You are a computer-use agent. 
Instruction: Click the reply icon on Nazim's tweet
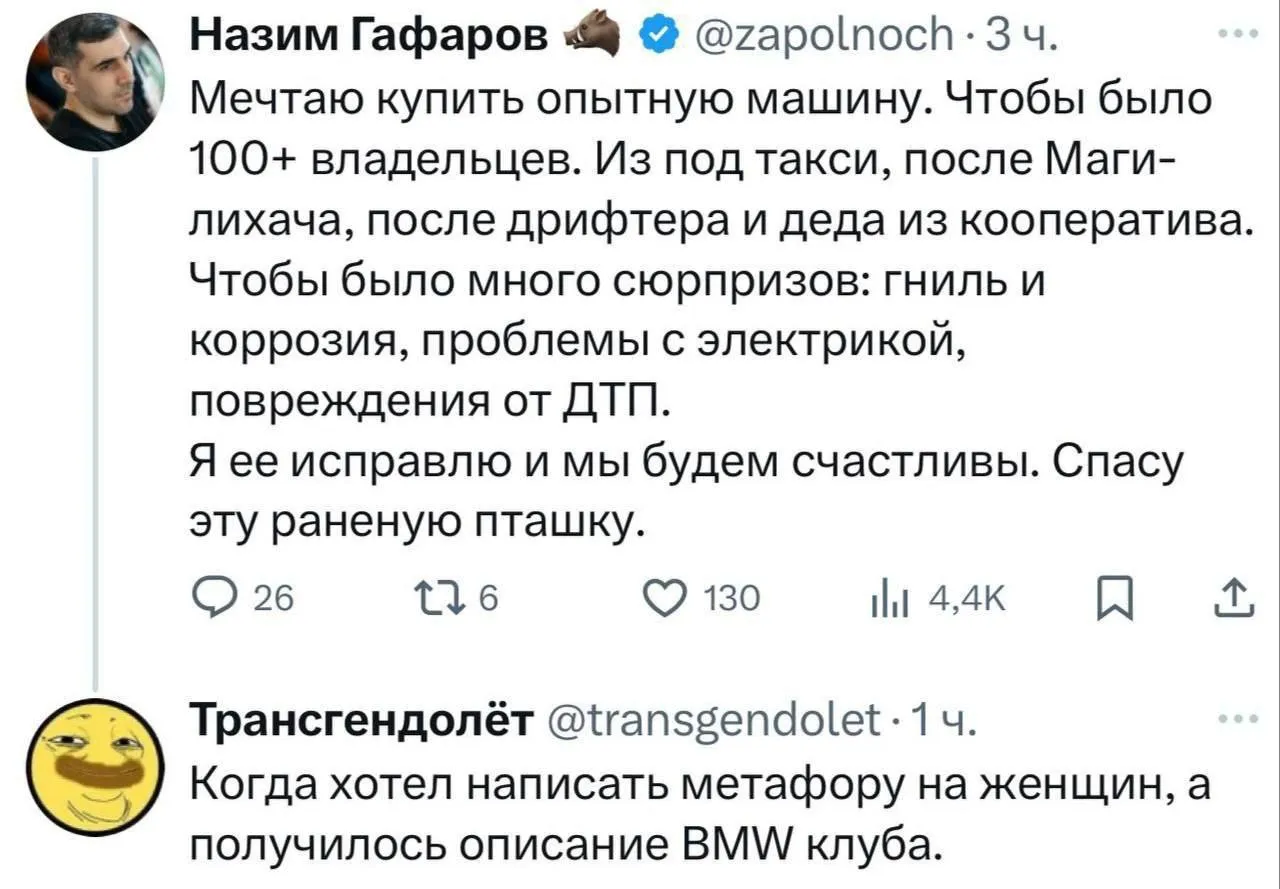pos(214,597)
